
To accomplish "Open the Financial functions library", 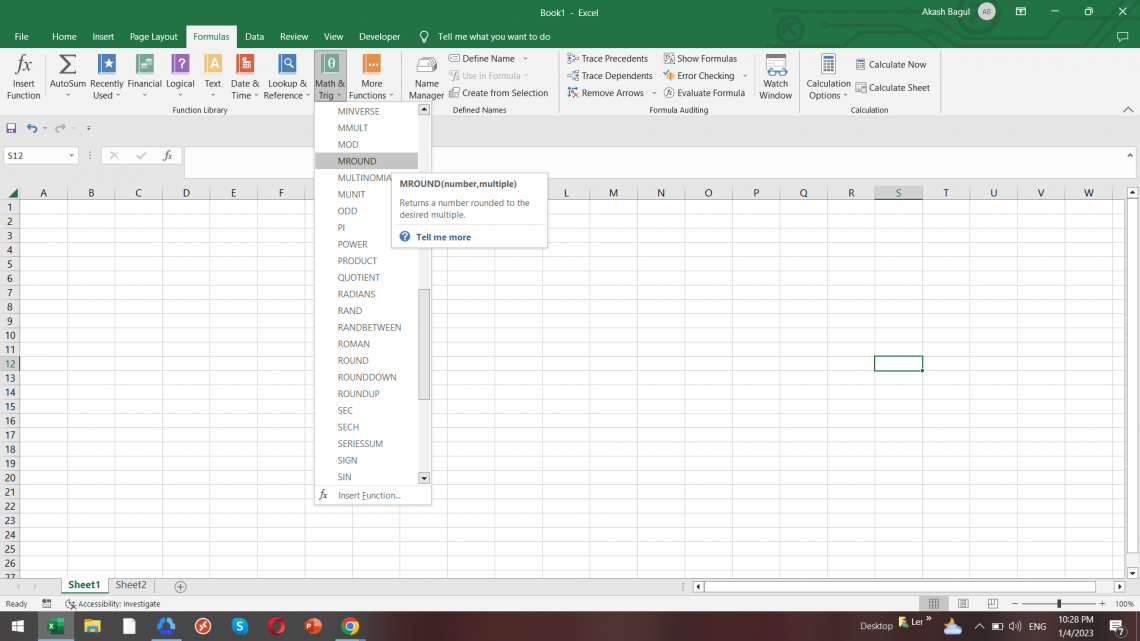I will pyautogui.click(x=144, y=76).
